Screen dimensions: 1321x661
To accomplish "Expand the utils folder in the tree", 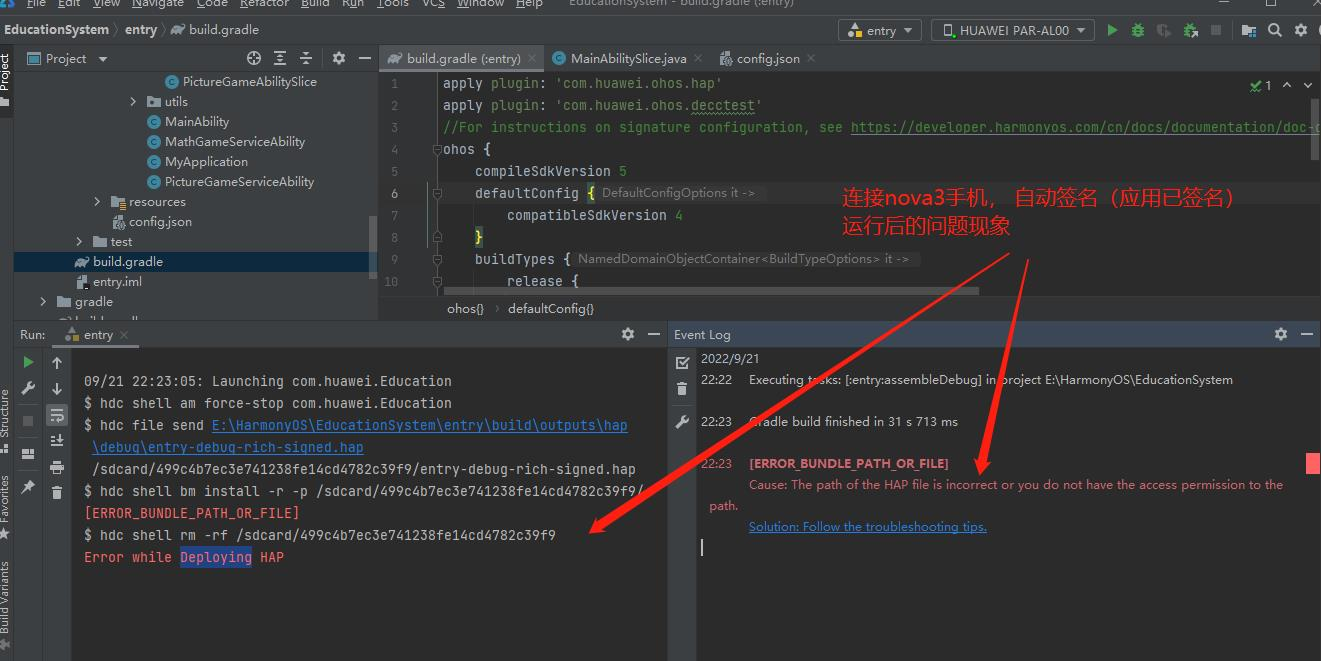I will click(134, 102).
